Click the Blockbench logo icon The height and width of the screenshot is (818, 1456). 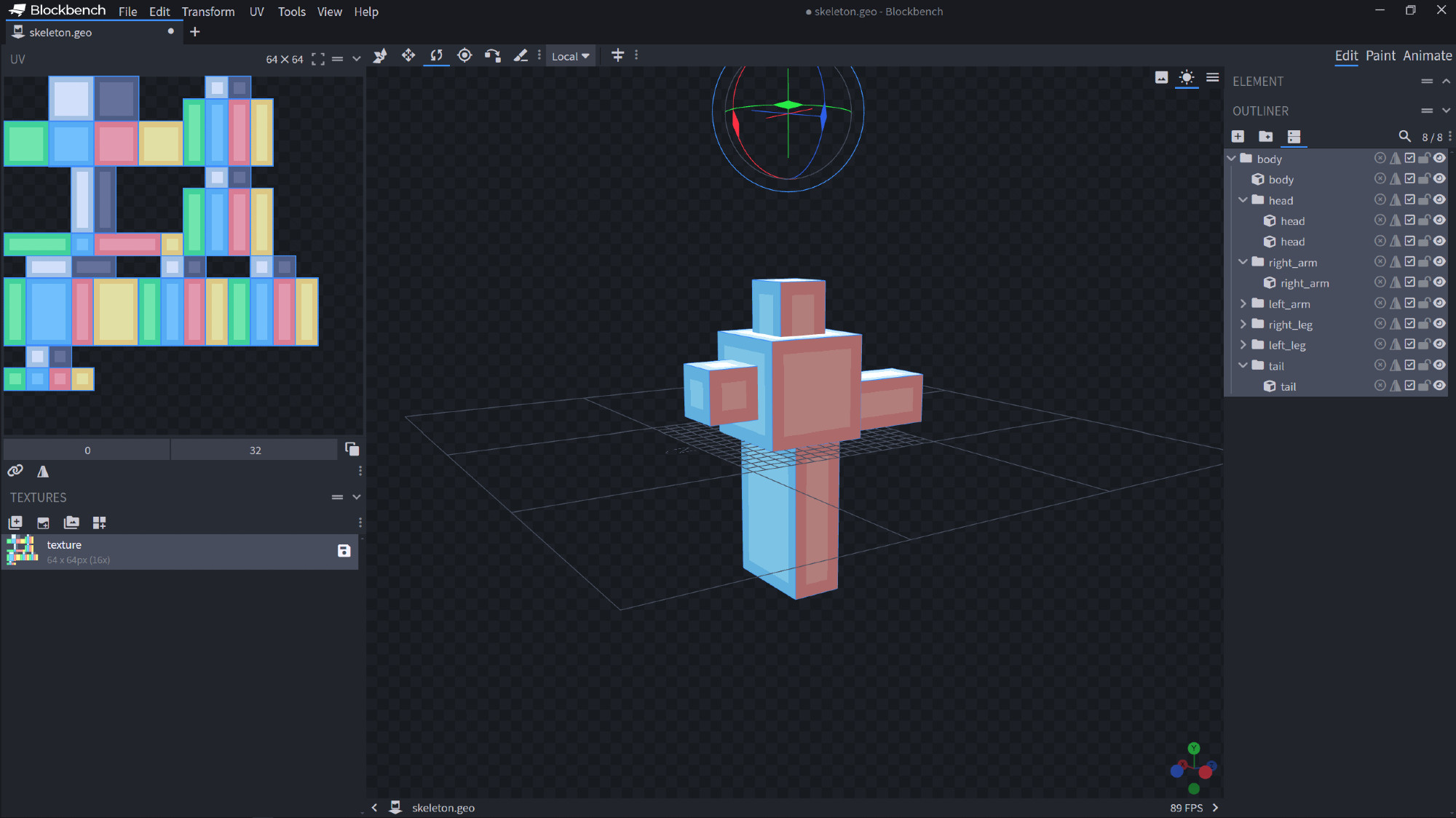17,10
